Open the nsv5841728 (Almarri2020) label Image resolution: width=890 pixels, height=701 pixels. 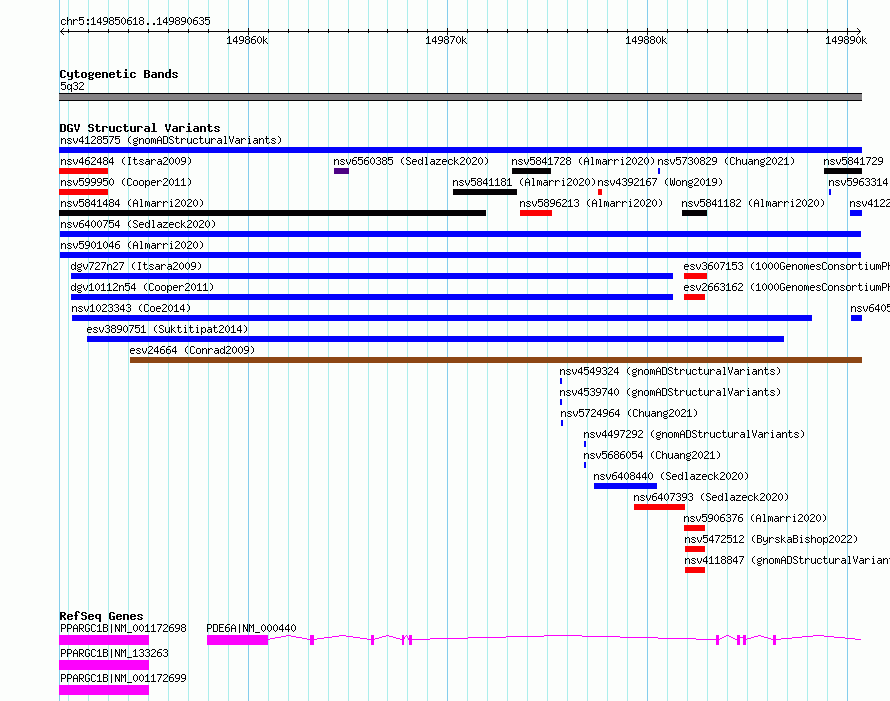pos(583,161)
